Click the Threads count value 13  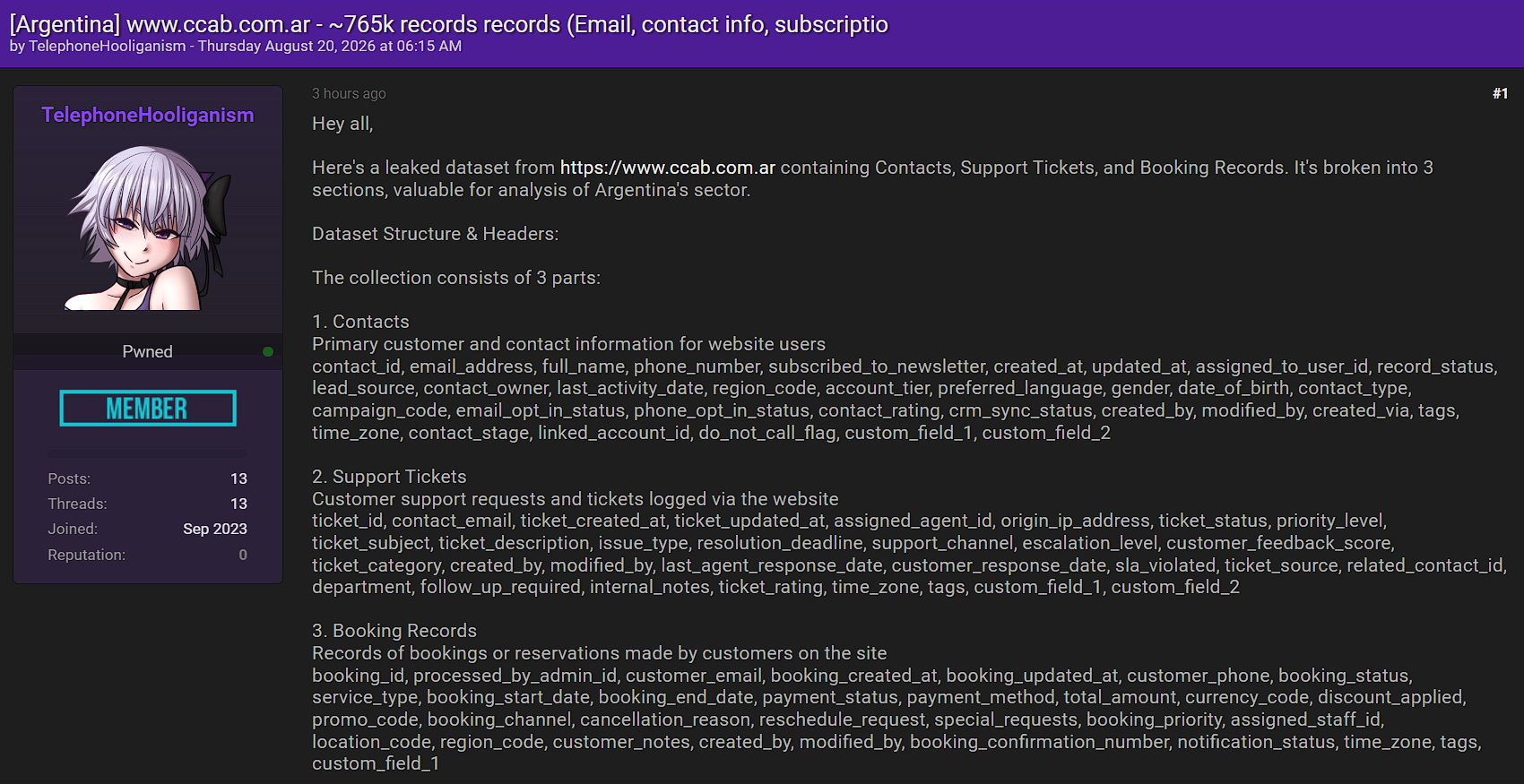coord(238,504)
